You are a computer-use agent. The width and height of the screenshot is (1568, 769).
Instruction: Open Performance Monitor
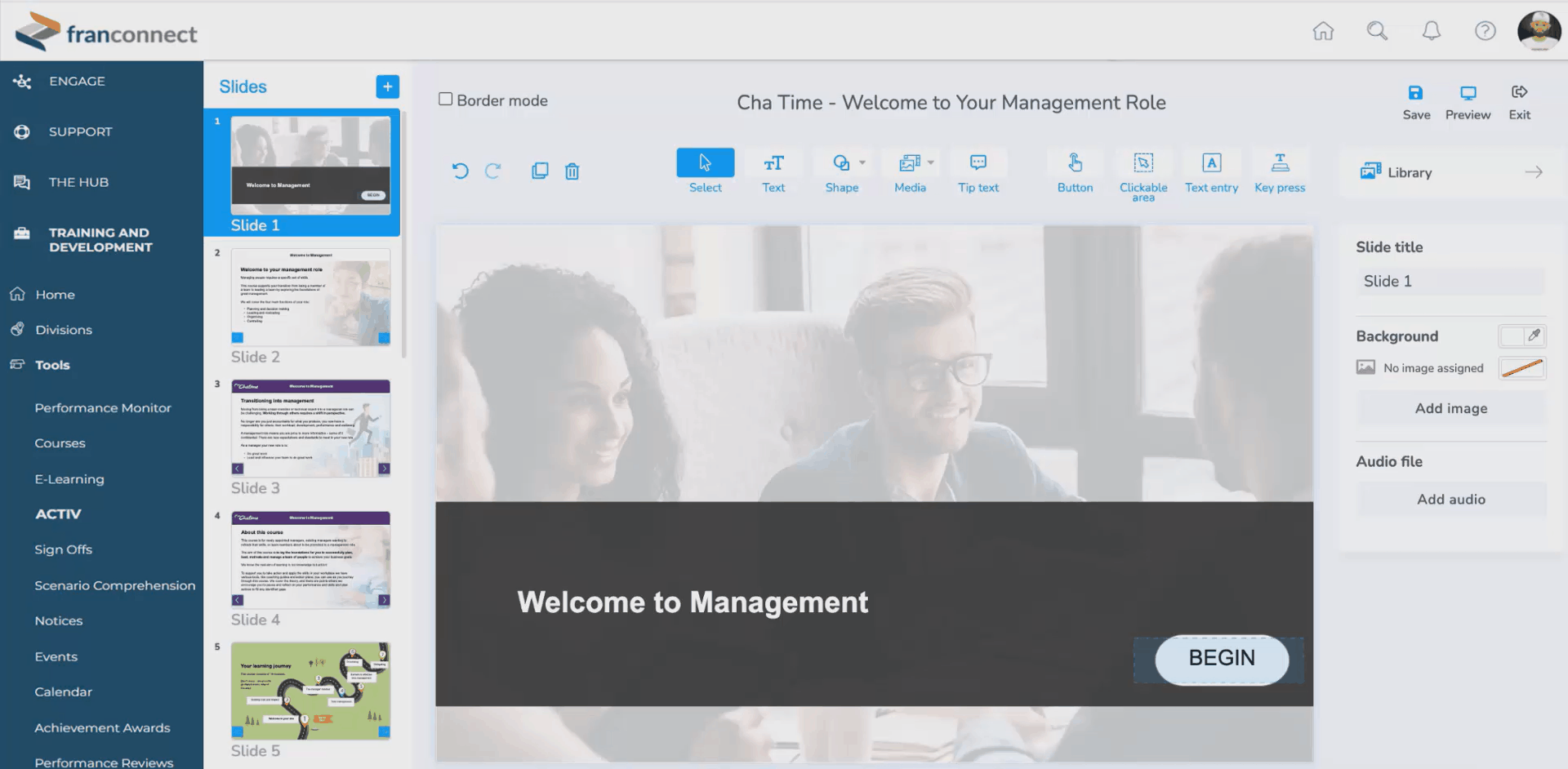click(x=103, y=408)
